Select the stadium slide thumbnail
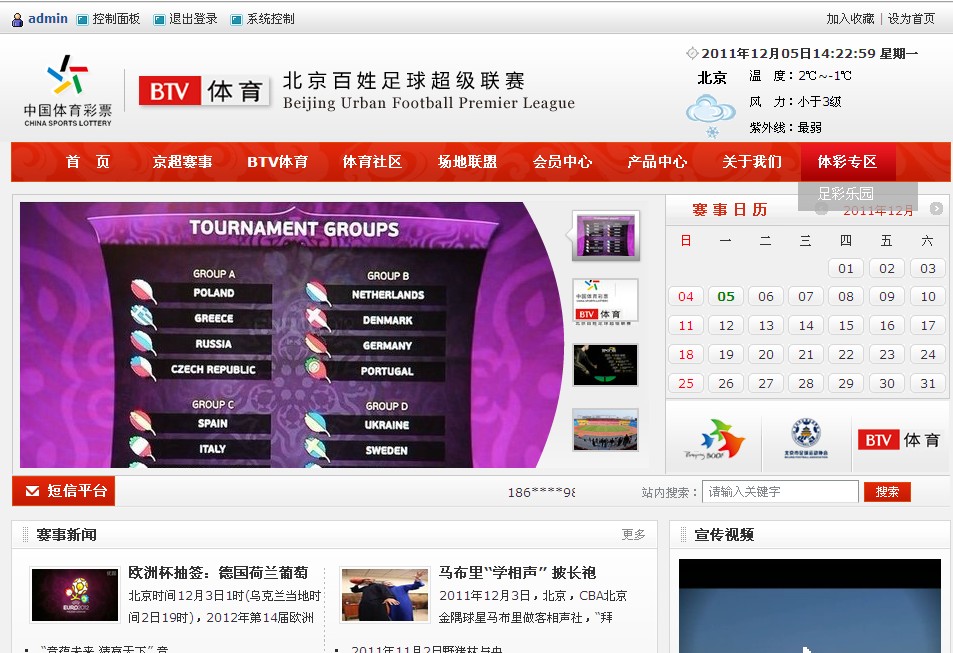This screenshot has height=653, width=953. pyautogui.click(x=605, y=430)
